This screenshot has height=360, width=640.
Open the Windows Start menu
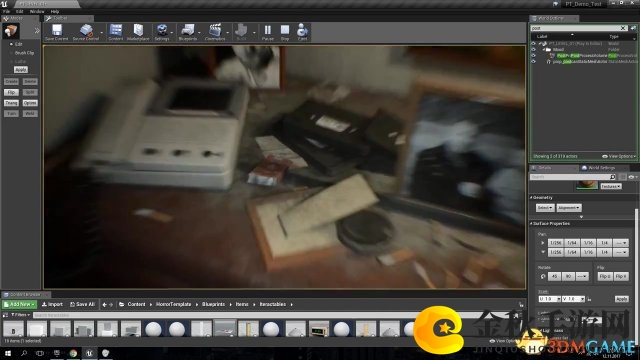pyautogui.click(x=8, y=353)
